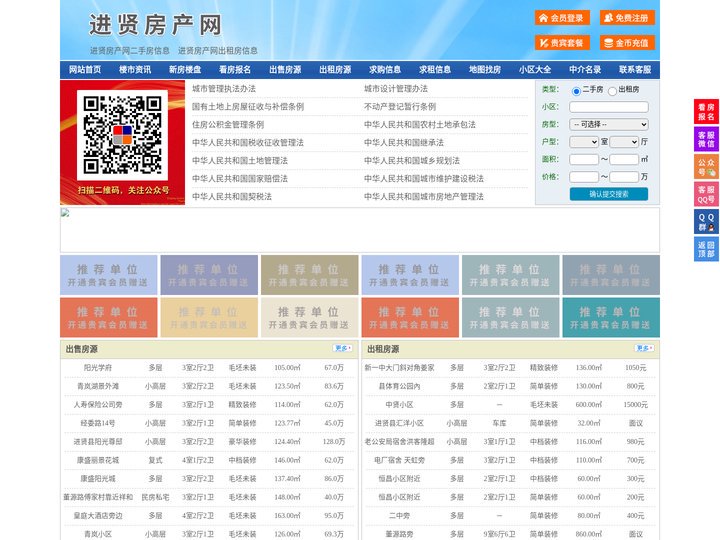Select 求购信息 in the navigation bar
The width and height of the screenshot is (720, 540).
[x=385, y=70]
